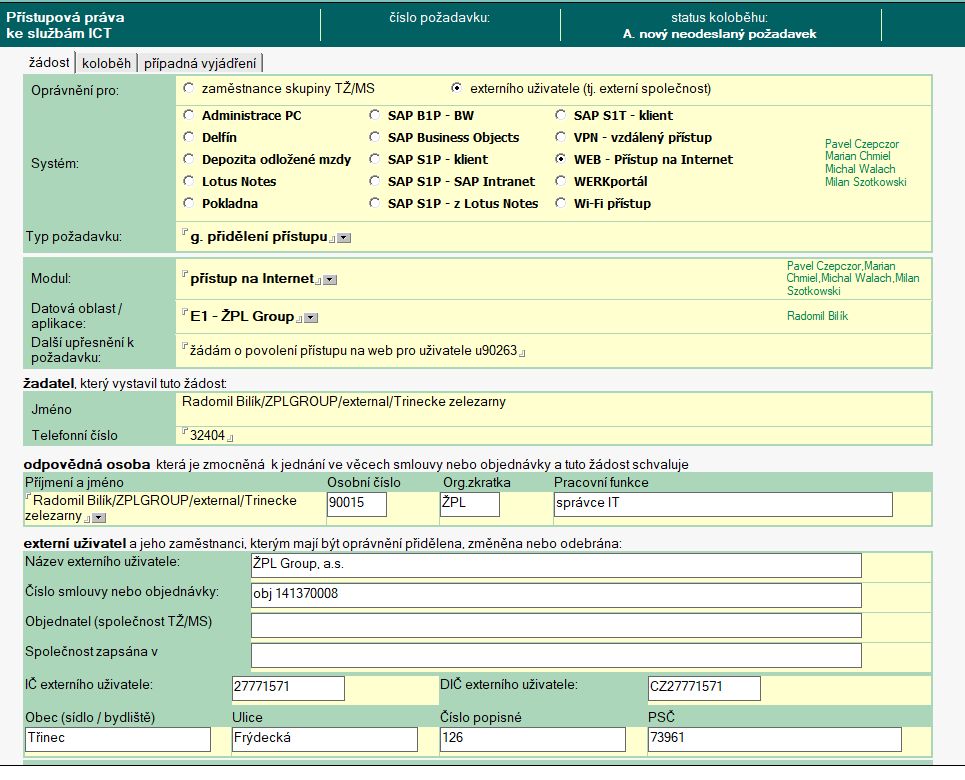The height and width of the screenshot is (780, 965).
Task: Pick the VPN - vzdálený přístup option
Action: [x=562, y=138]
